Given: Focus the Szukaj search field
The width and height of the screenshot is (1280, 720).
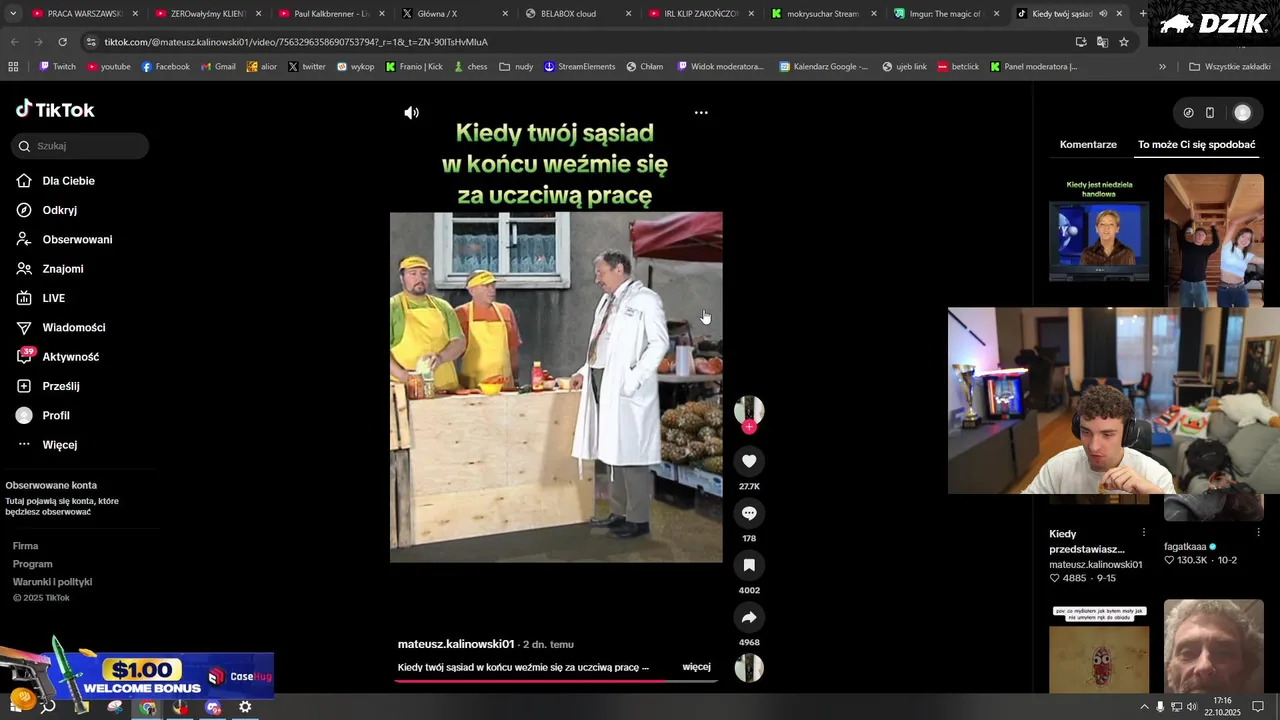Looking at the screenshot, I should pos(82,146).
